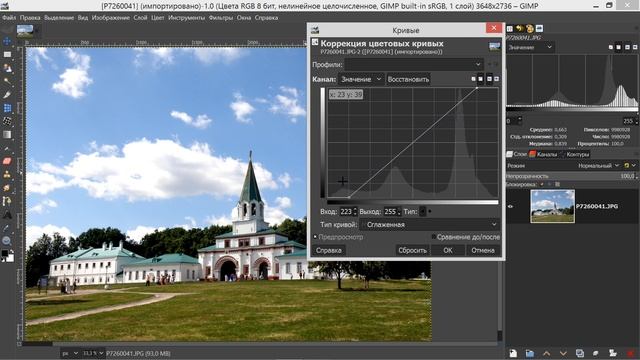Lower the layer with down arrow
The image size is (640, 360).
(x=563, y=353)
